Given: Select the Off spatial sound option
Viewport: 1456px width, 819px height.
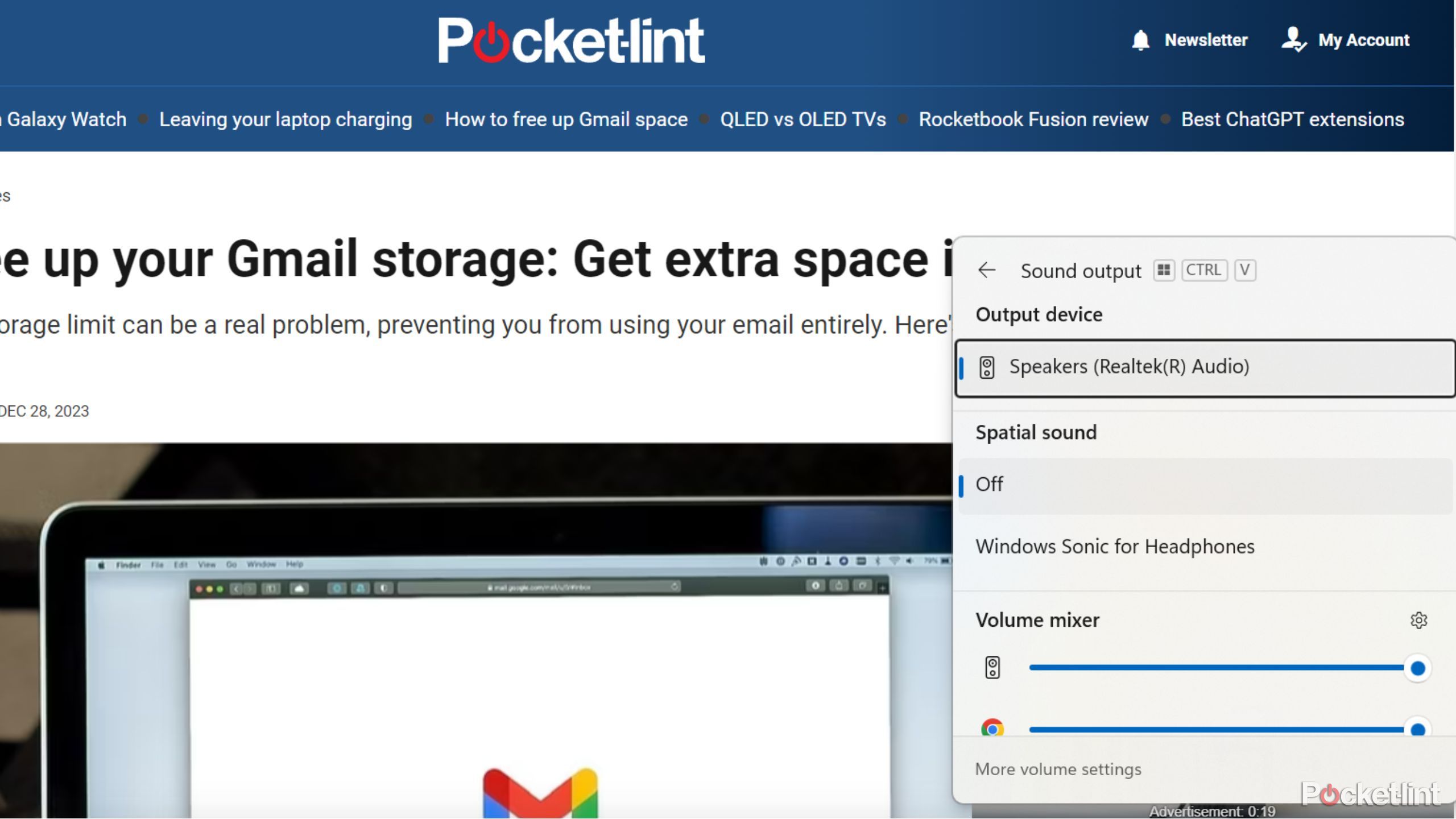Looking at the screenshot, I should (x=1205, y=485).
